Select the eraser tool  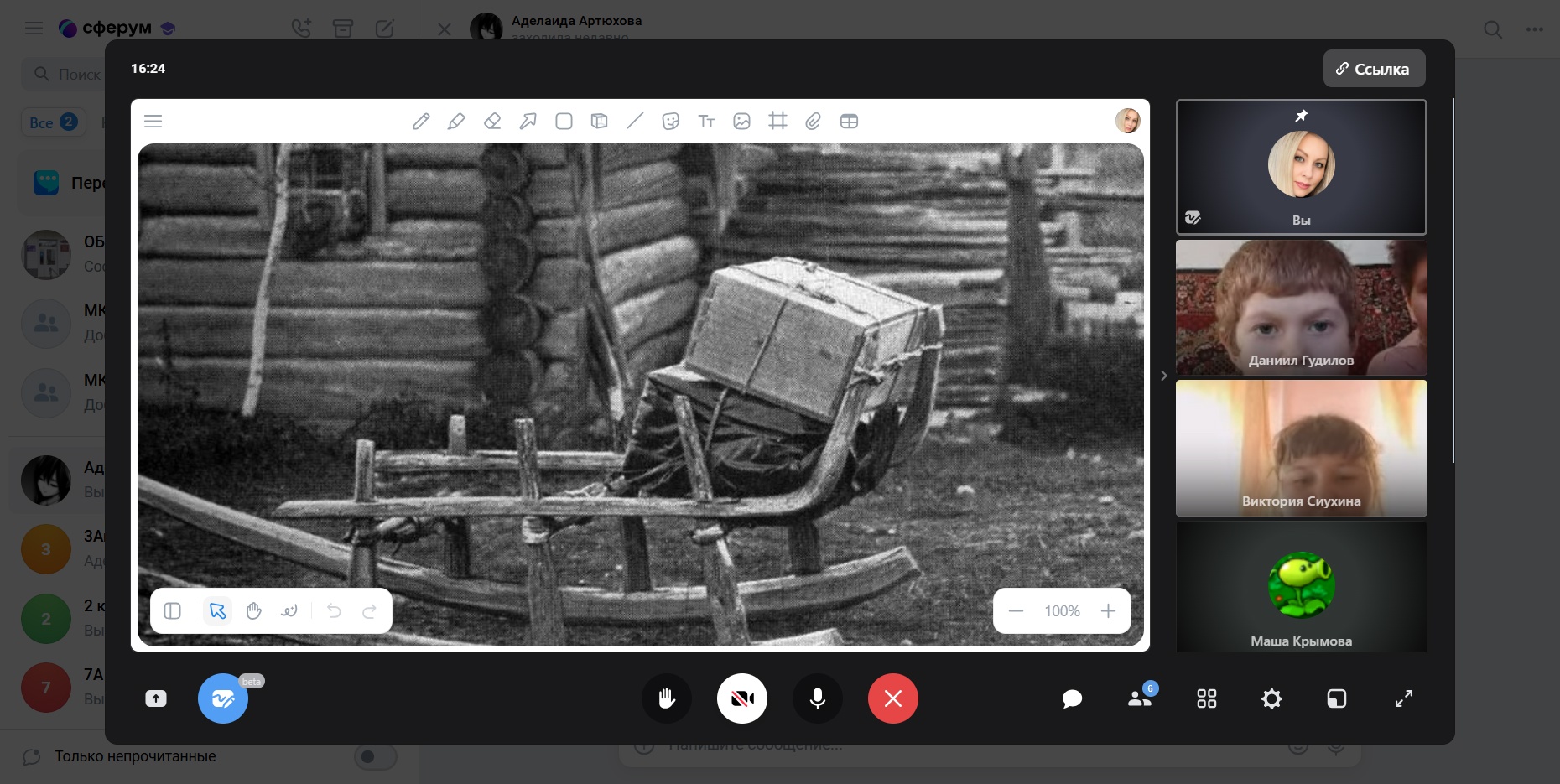492,122
